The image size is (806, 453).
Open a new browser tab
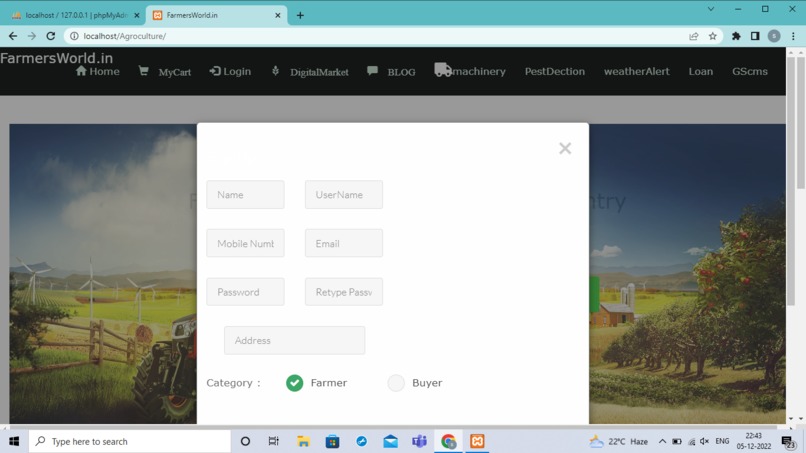(x=300, y=15)
